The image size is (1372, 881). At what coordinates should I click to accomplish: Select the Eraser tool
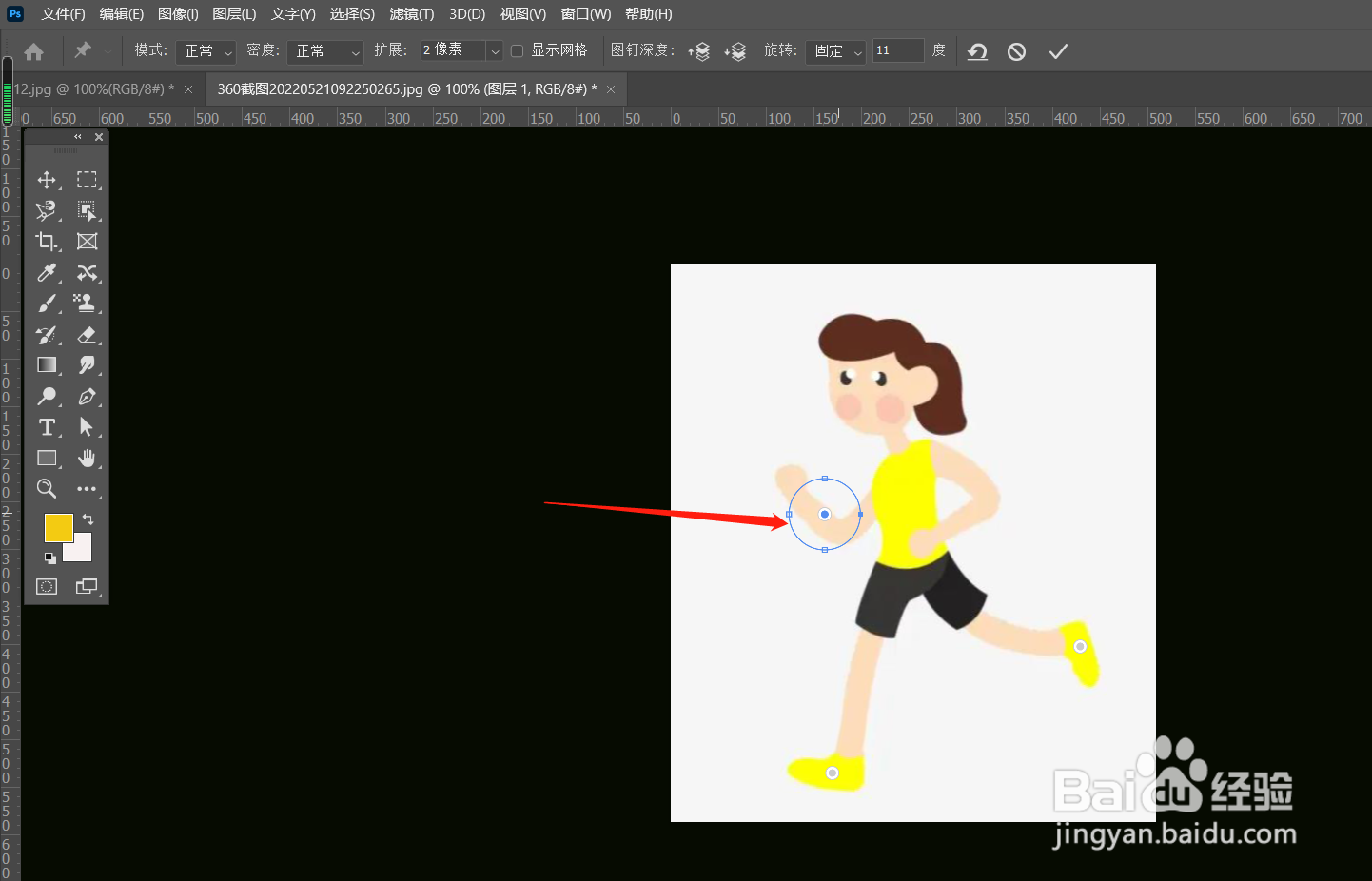coord(88,335)
